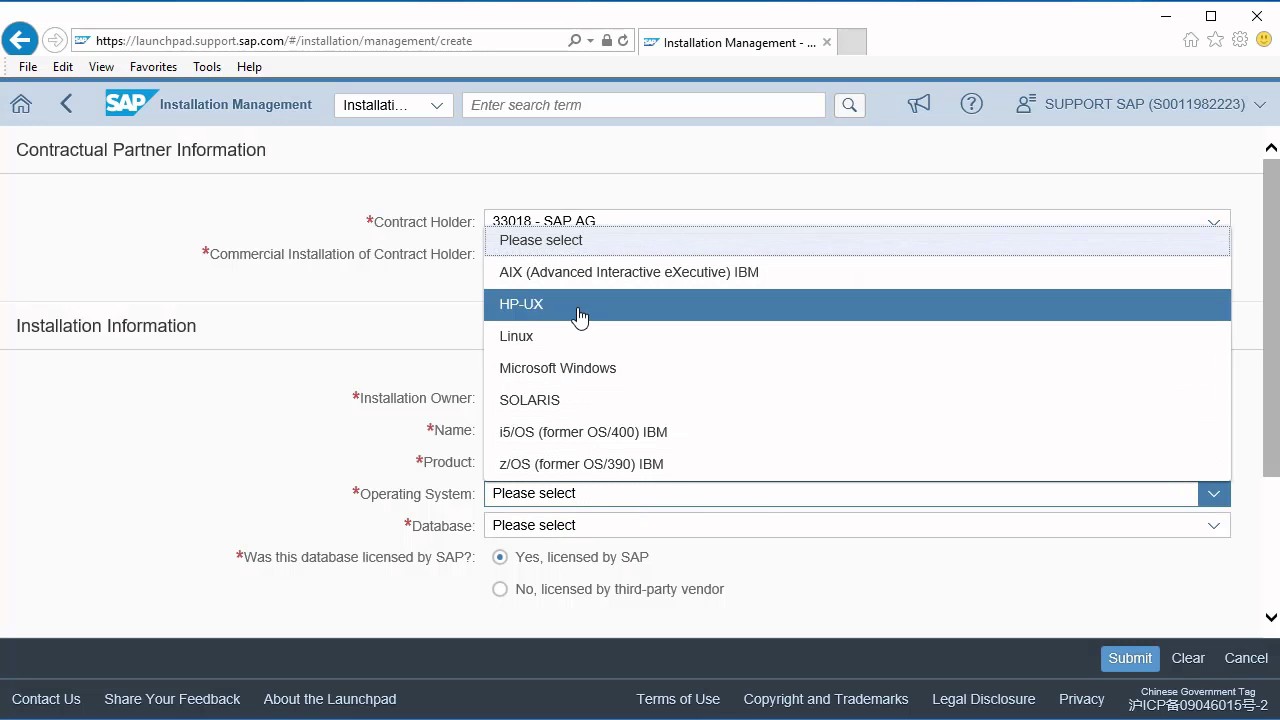Select z/OS (former OS/390) IBM option

pyautogui.click(x=857, y=464)
